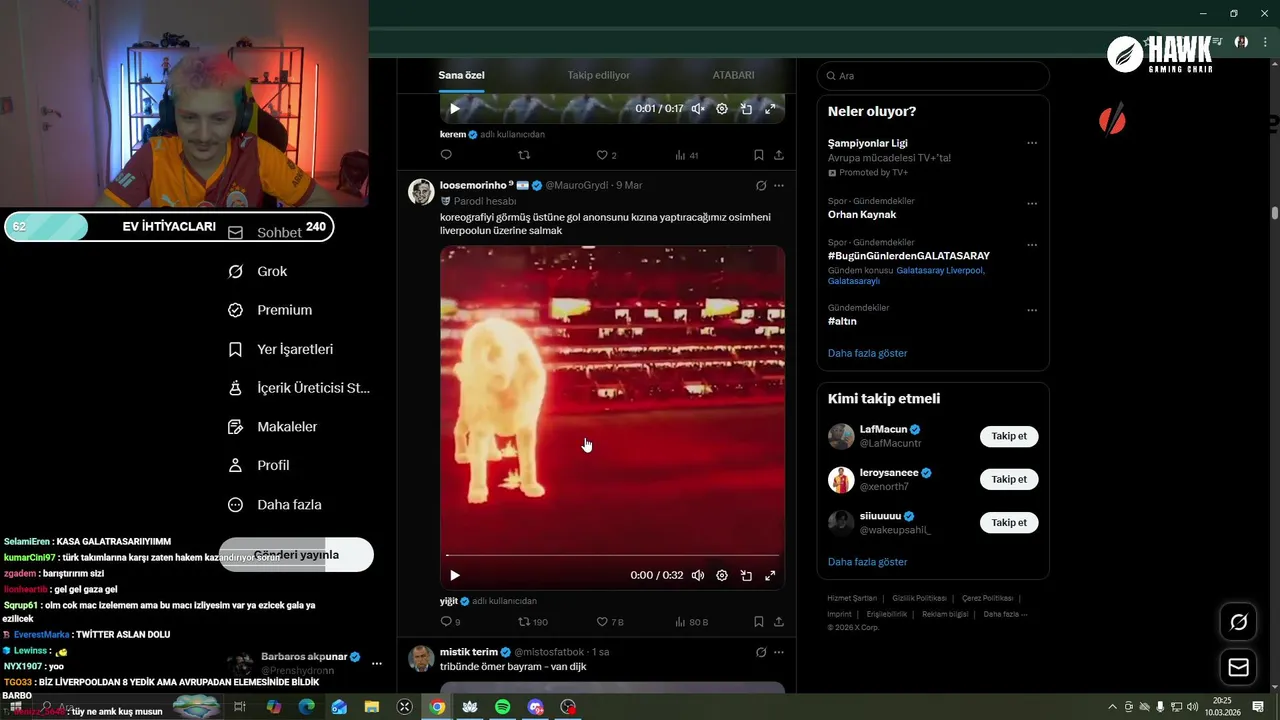Open floating messages envelope button

[x=1238, y=667]
